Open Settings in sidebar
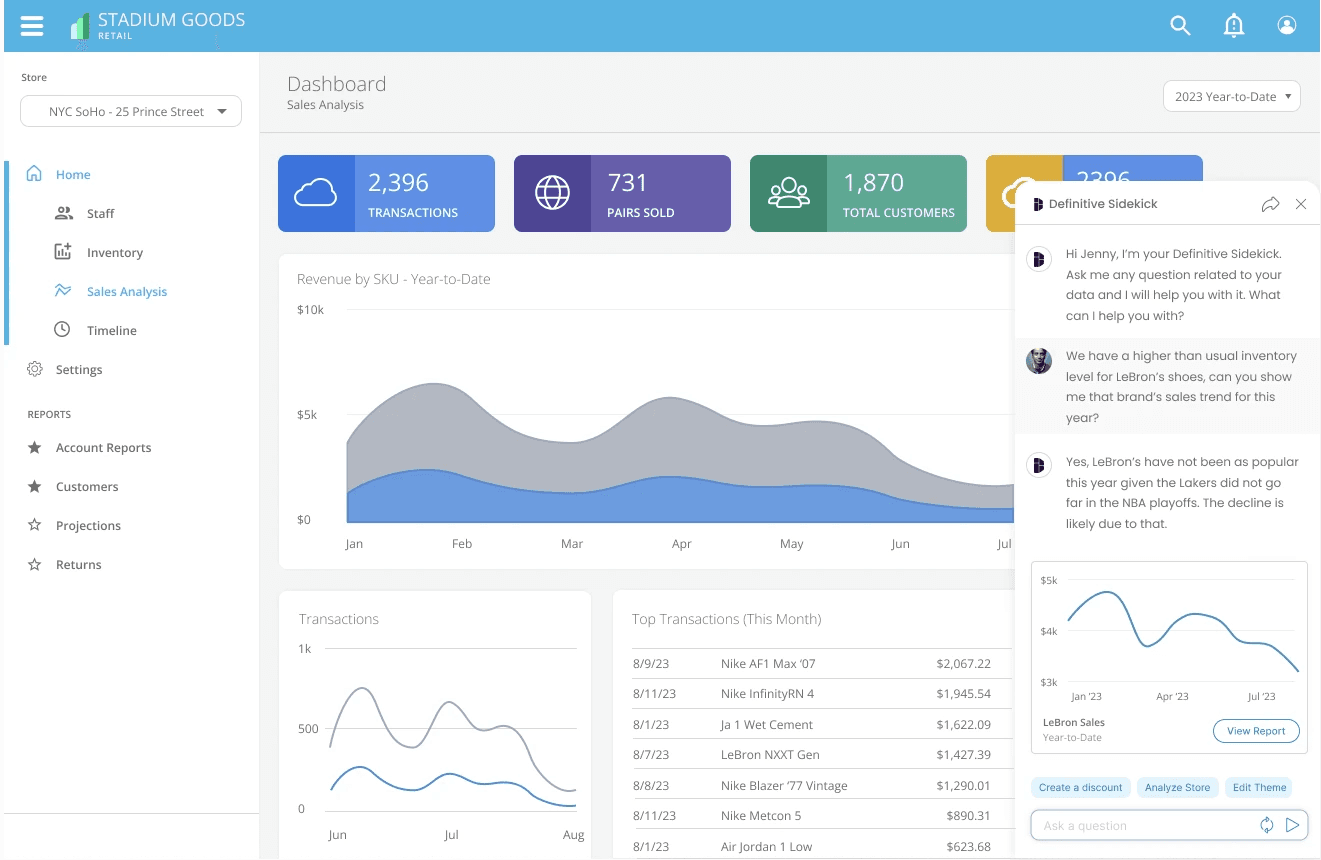This screenshot has width=1321, height=860. 79,369
